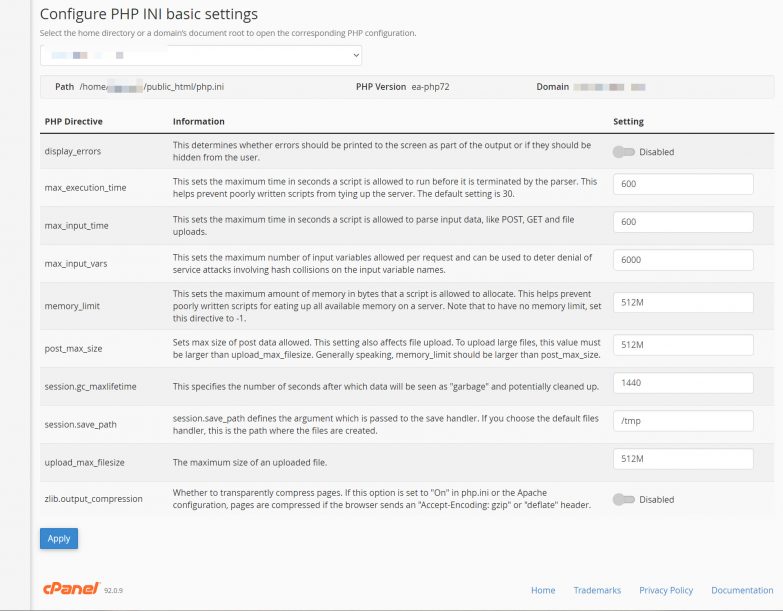Enable the zlib.output_compression switch
Image resolution: width=783 pixels, height=611 pixels.
pos(624,499)
